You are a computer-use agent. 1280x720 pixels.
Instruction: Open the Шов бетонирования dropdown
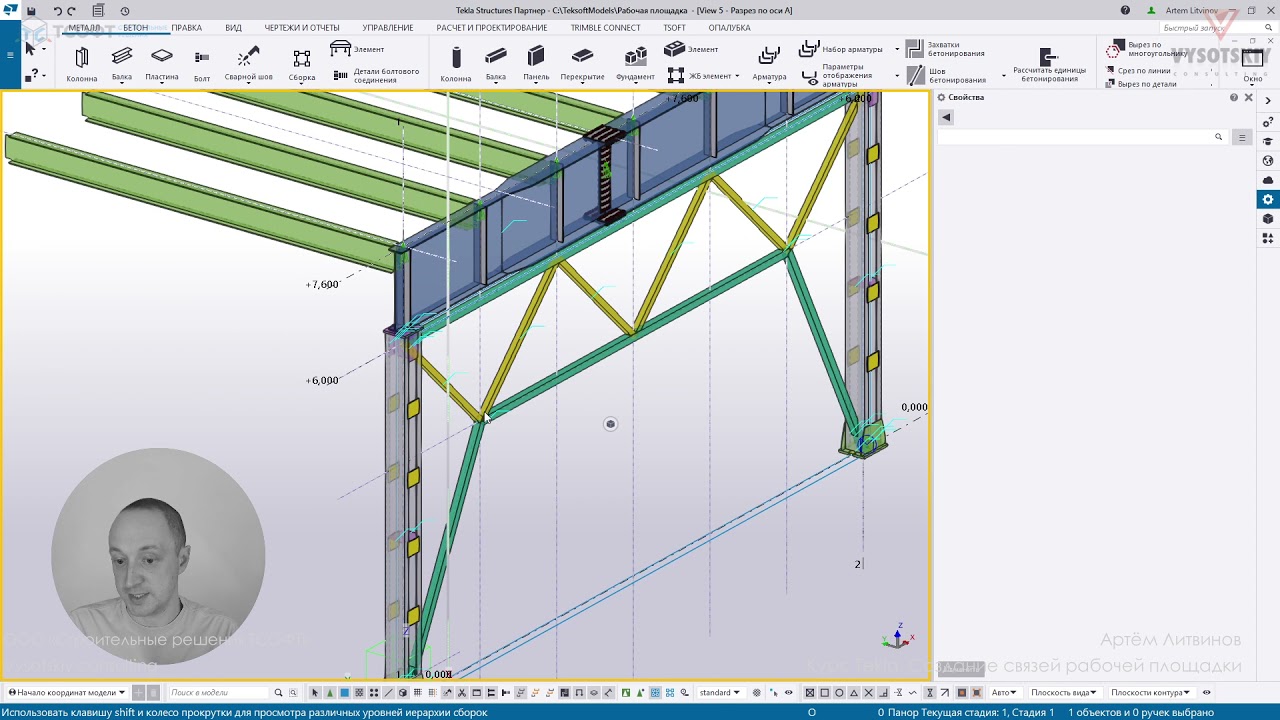pyautogui.click(x=1003, y=75)
